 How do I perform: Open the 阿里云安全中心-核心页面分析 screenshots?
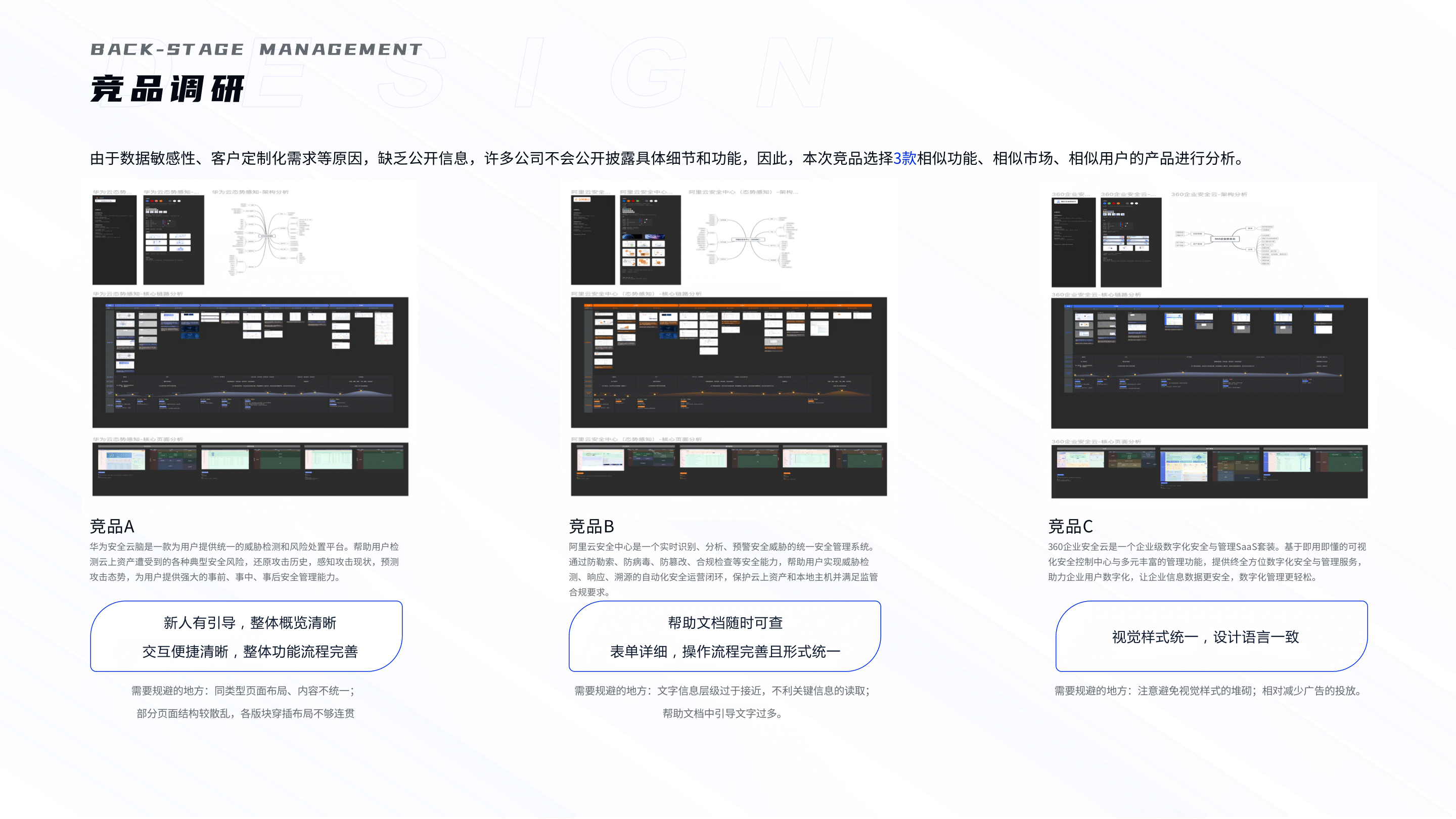[x=723, y=469]
